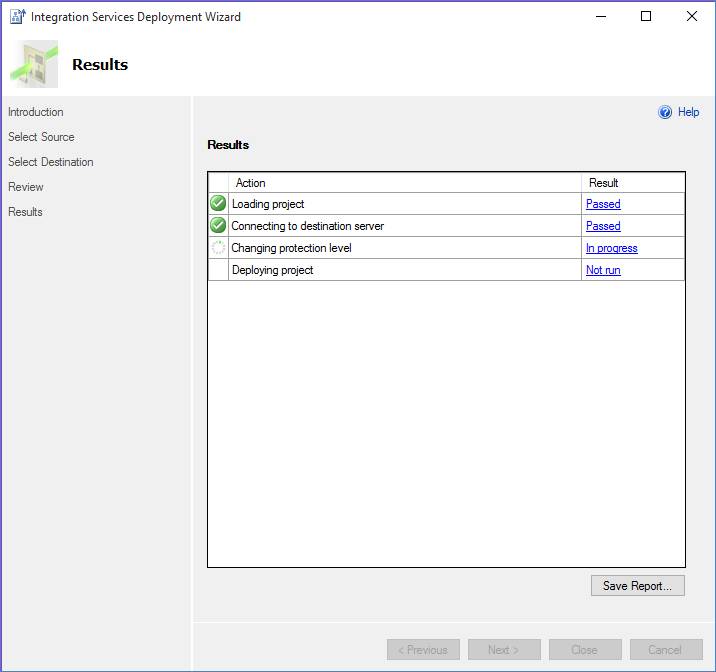Screen dimensions: 716x672
Task: Go to the Review step
Action: coord(26,187)
